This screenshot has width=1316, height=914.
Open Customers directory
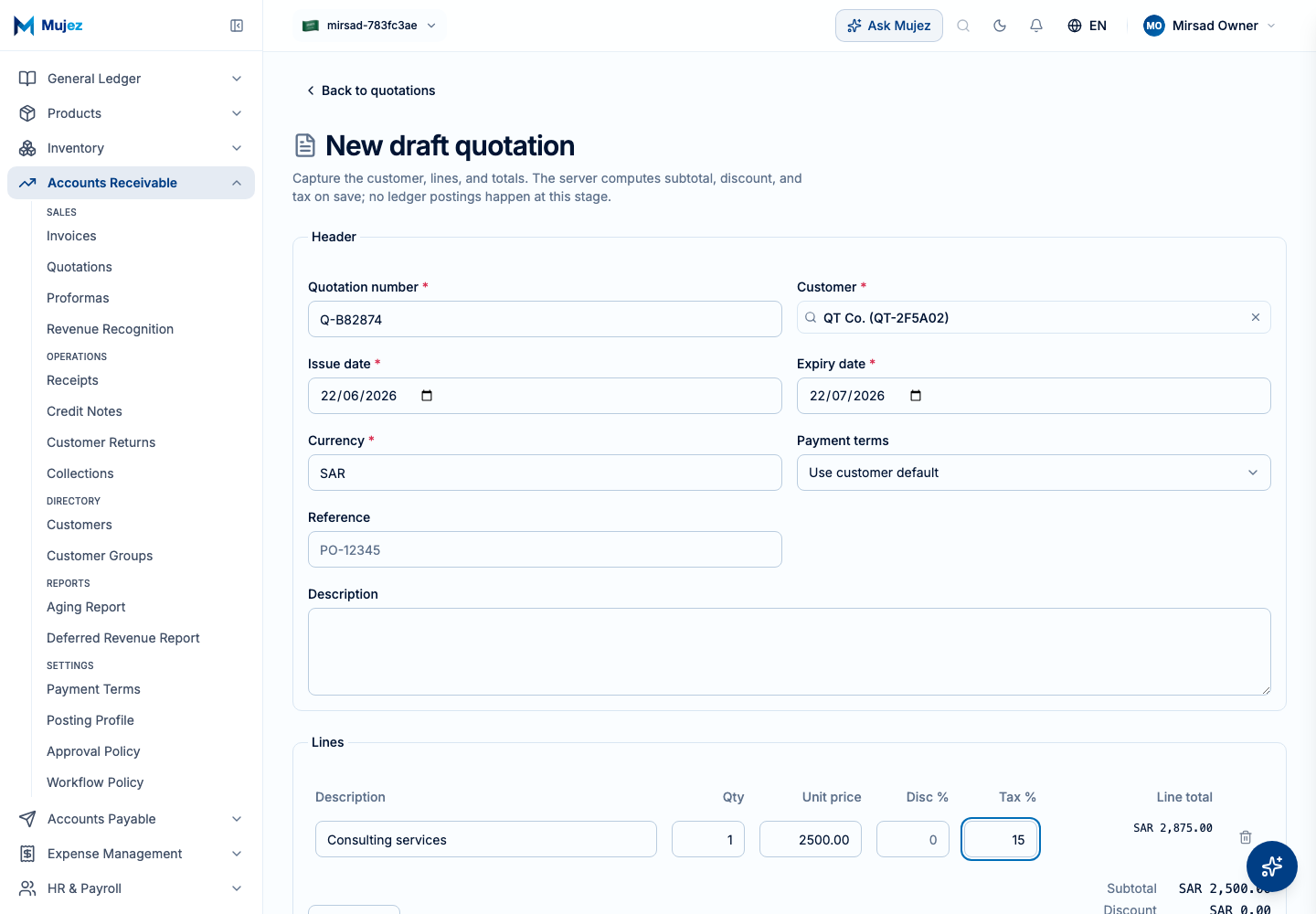80,525
